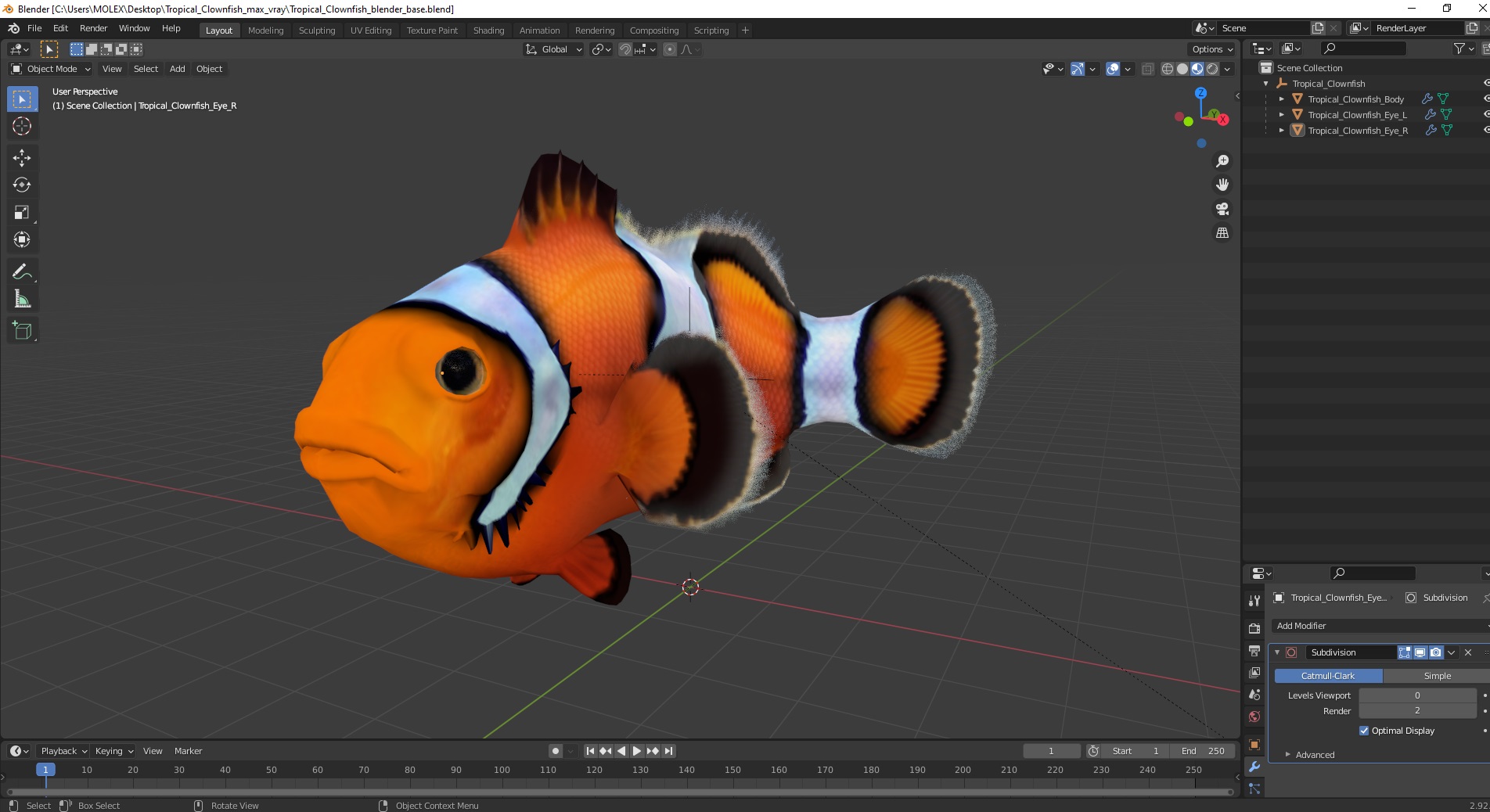Click the Render levels value field
Screen dimensions: 1490x812
pyautogui.click(x=1417, y=711)
